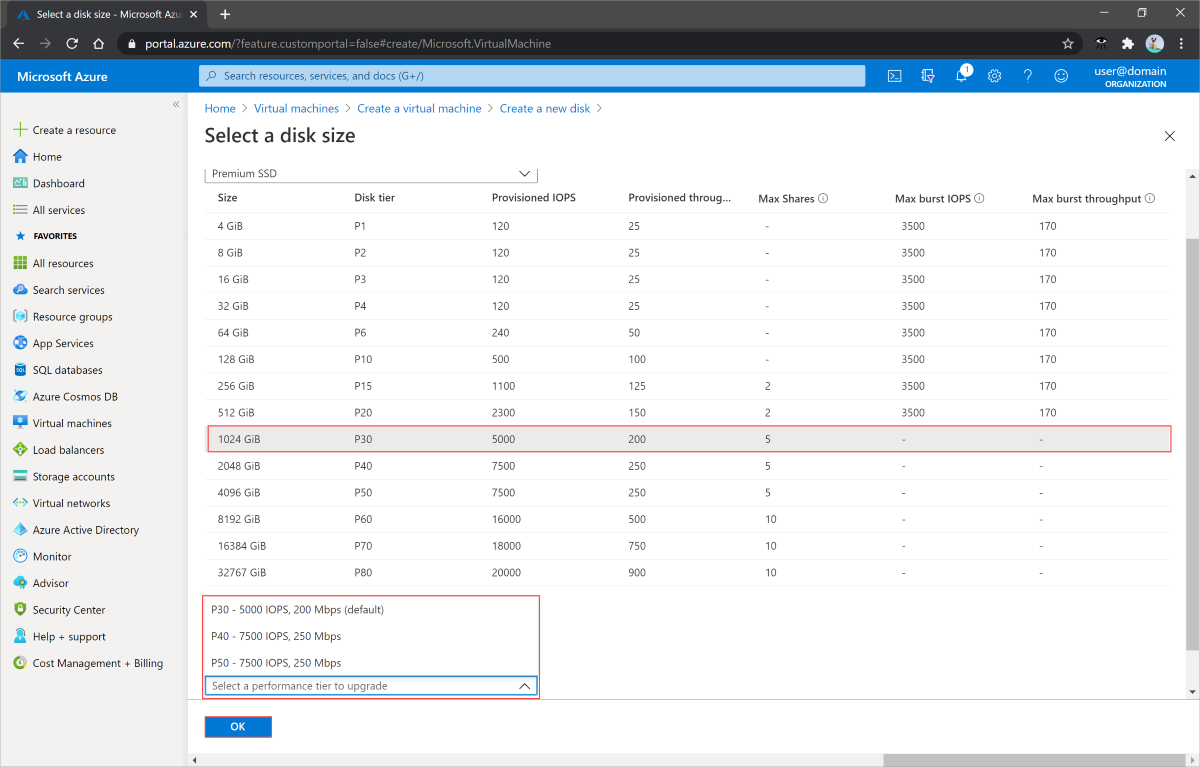The width and height of the screenshot is (1200, 767).
Task: Send feedback using the smiley icon
Action: coord(1061,76)
